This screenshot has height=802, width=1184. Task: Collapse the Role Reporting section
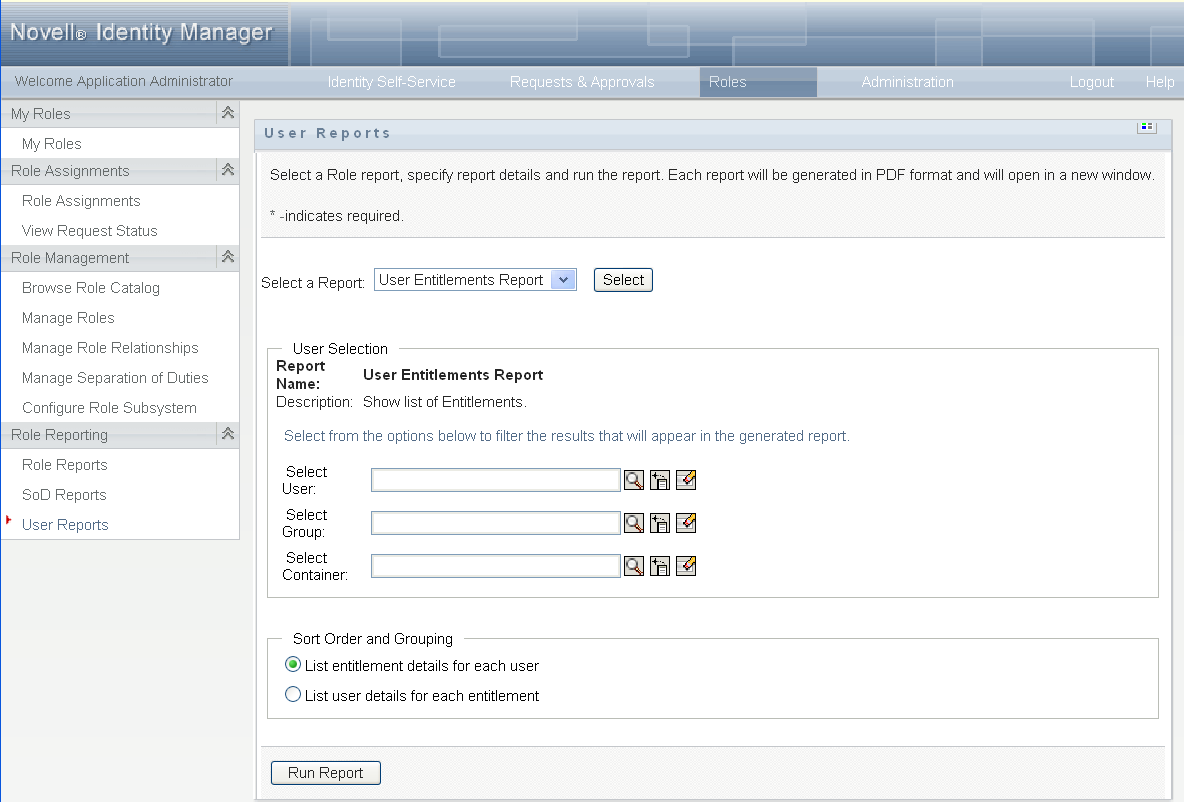click(x=228, y=434)
